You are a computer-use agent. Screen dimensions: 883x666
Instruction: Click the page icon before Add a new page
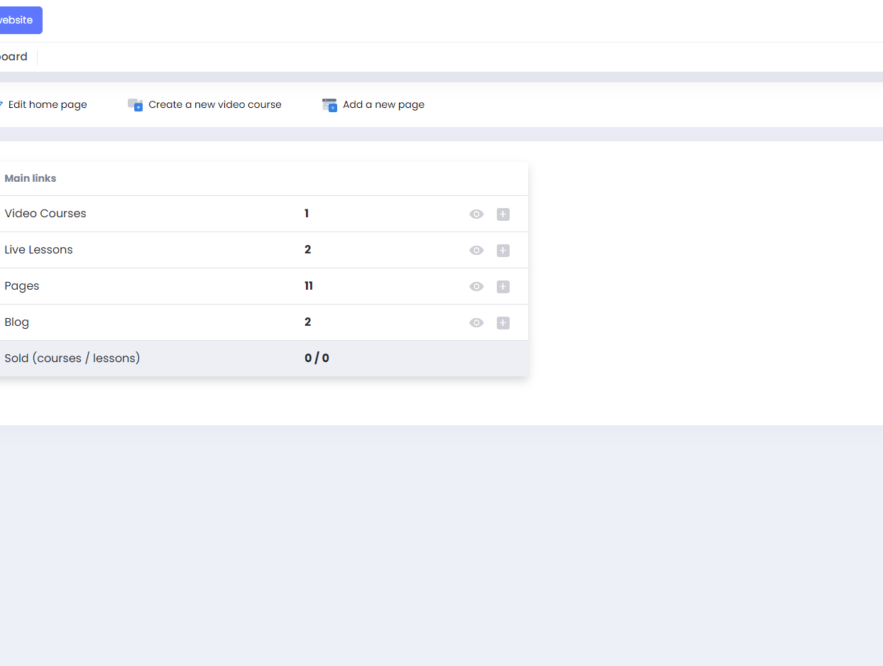click(x=329, y=104)
